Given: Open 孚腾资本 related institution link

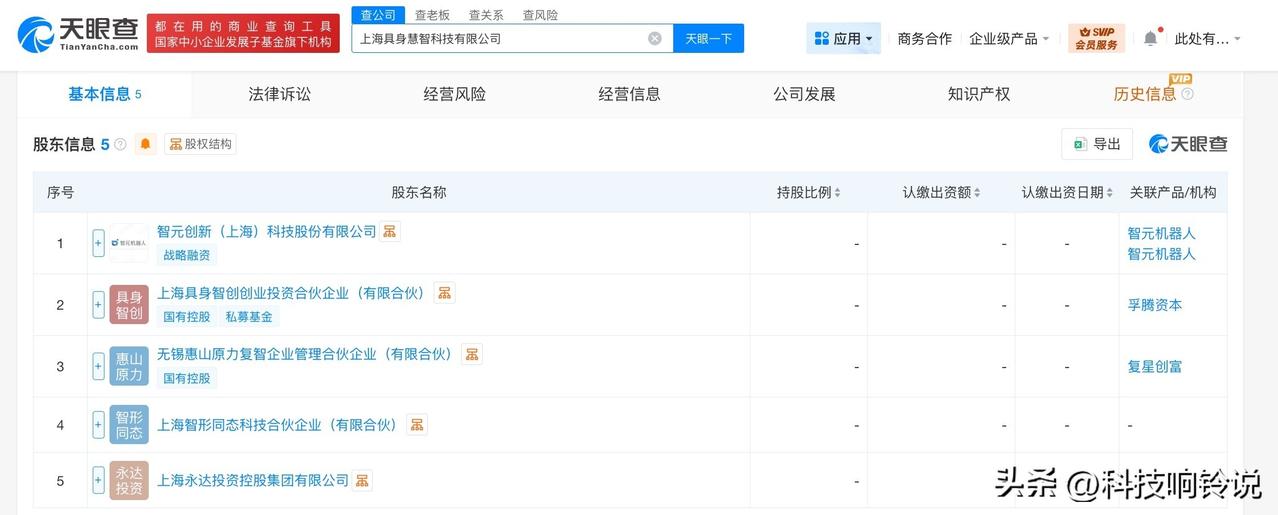Looking at the screenshot, I should pos(1155,305).
